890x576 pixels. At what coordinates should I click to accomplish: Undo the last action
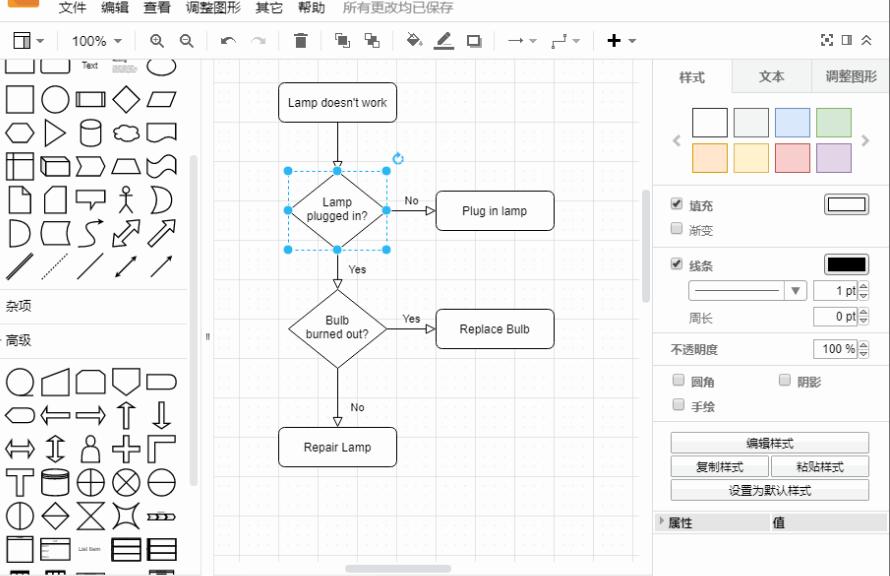tap(228, 41)
